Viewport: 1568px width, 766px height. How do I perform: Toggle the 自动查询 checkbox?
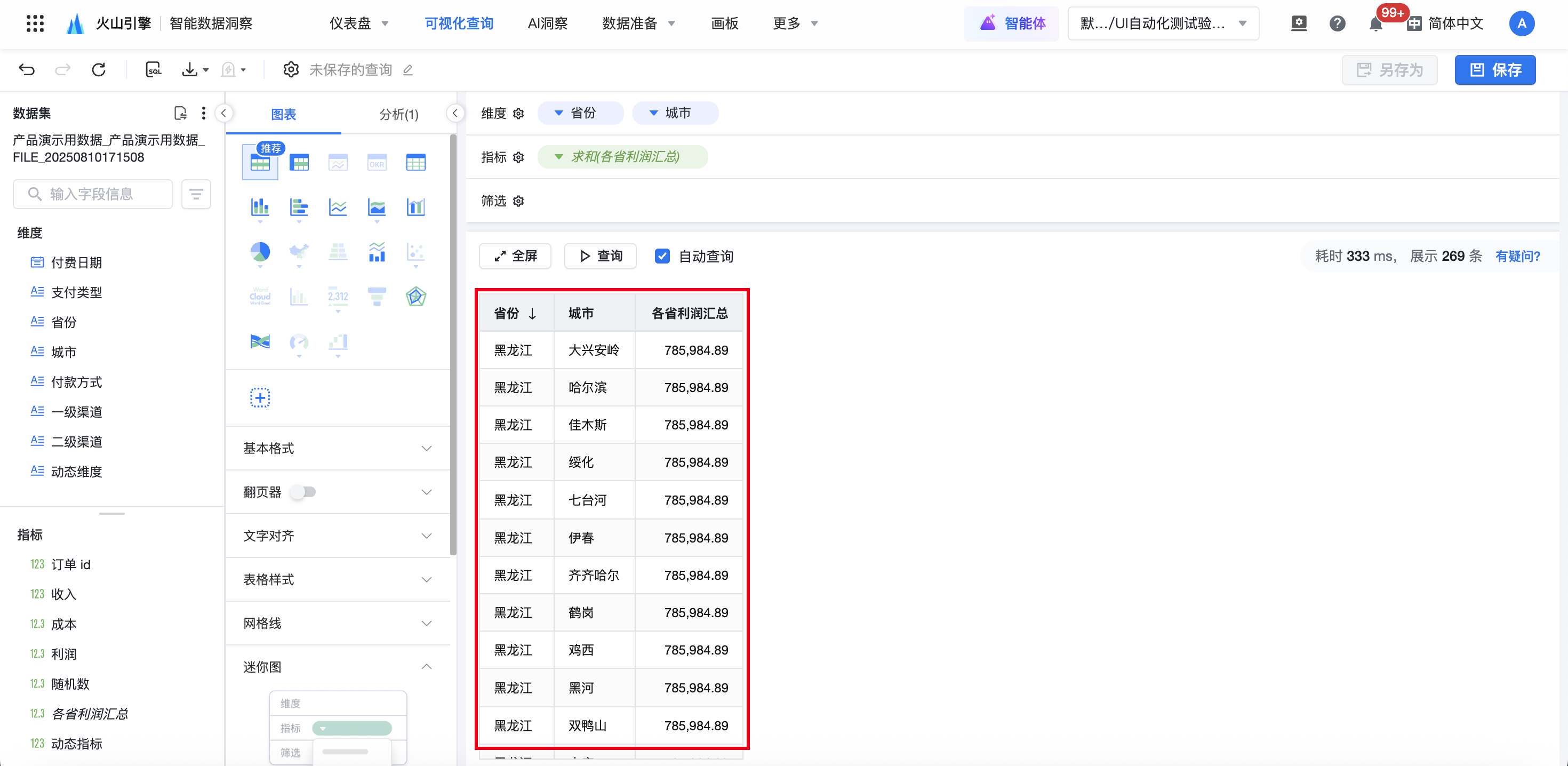pos(662,257)
